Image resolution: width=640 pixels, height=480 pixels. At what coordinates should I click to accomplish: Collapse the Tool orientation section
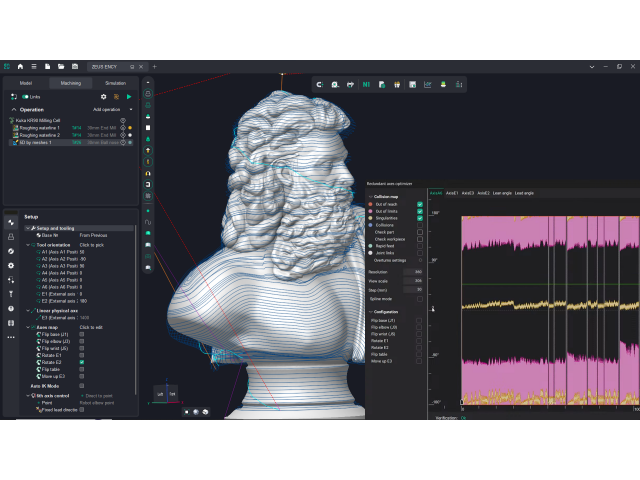pyautogui.click(x=29, y=244)
